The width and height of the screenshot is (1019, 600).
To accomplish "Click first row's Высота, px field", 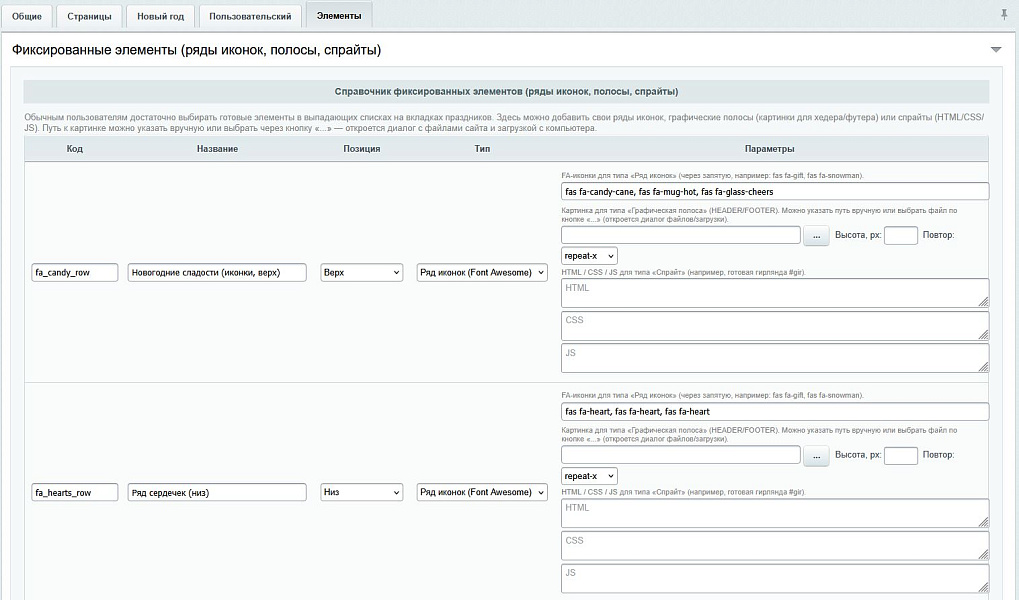I will pyautogui.click(x=900, y=235).
